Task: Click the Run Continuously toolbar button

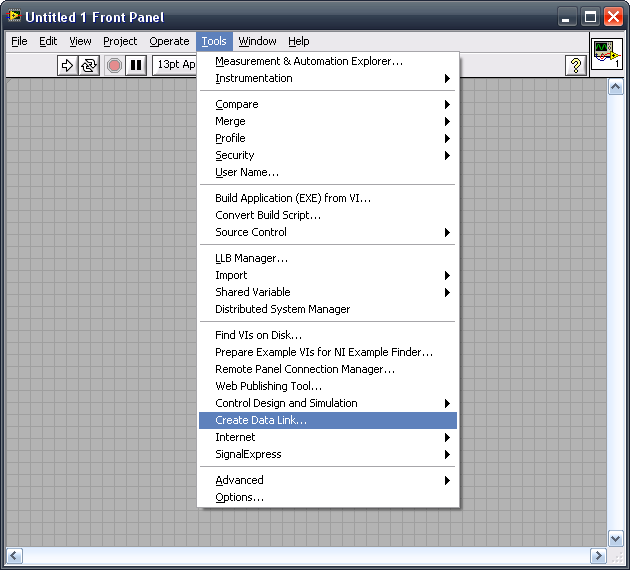Action: pos(89,65)
